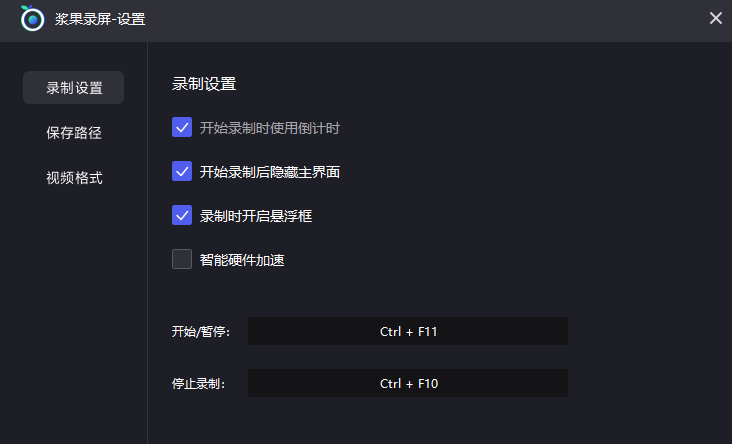
Task: Click the 浆果录屏 app logo icon
Action: (x=33, y=19)
